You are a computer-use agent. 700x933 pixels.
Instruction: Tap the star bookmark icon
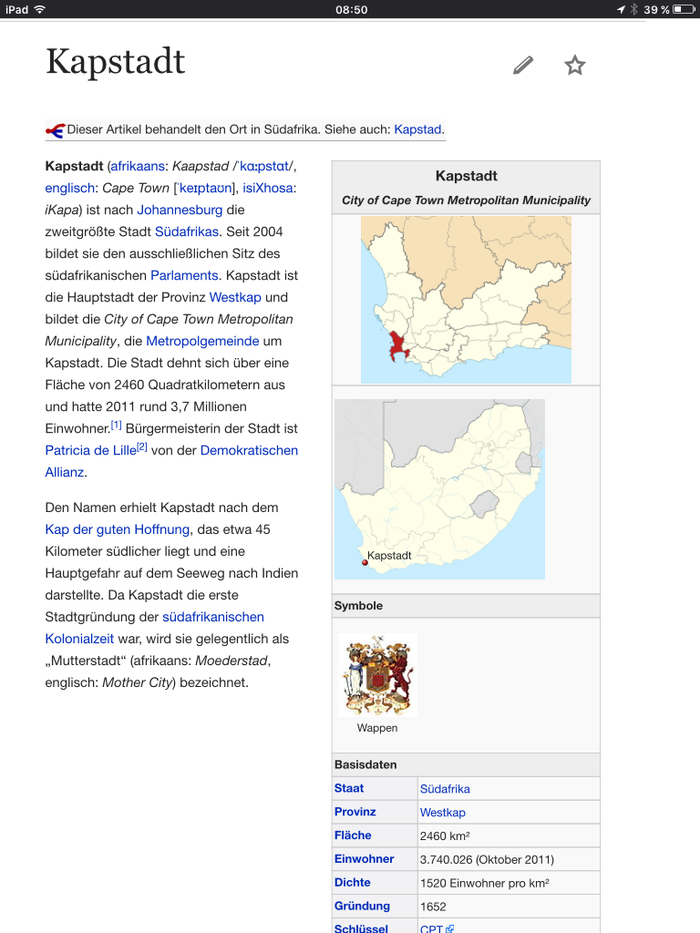pyautogui.click(x=574, y=65)
